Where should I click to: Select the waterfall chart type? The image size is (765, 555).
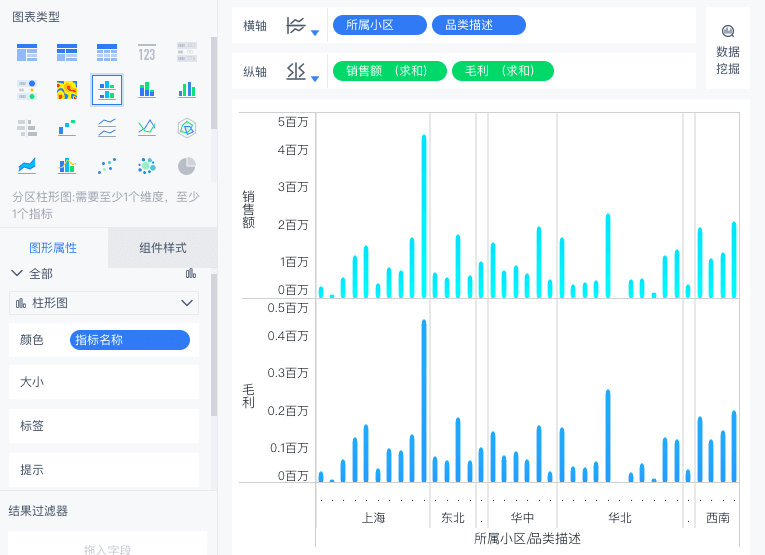point(67,128)
